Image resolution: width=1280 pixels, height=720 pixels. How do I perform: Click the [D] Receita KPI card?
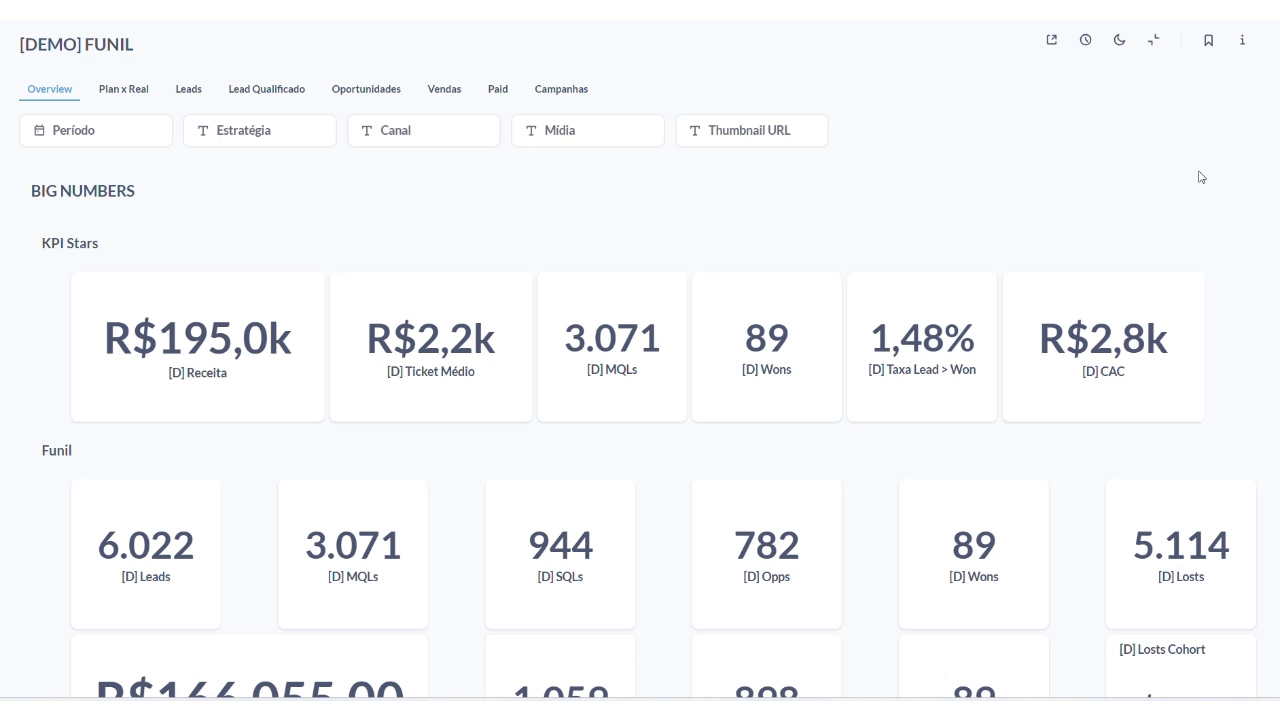click(x=197, y=347)
